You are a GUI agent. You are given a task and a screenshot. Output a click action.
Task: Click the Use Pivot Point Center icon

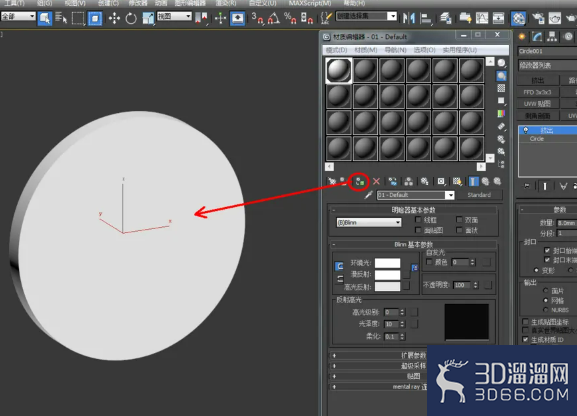click(x=201, y=18)
